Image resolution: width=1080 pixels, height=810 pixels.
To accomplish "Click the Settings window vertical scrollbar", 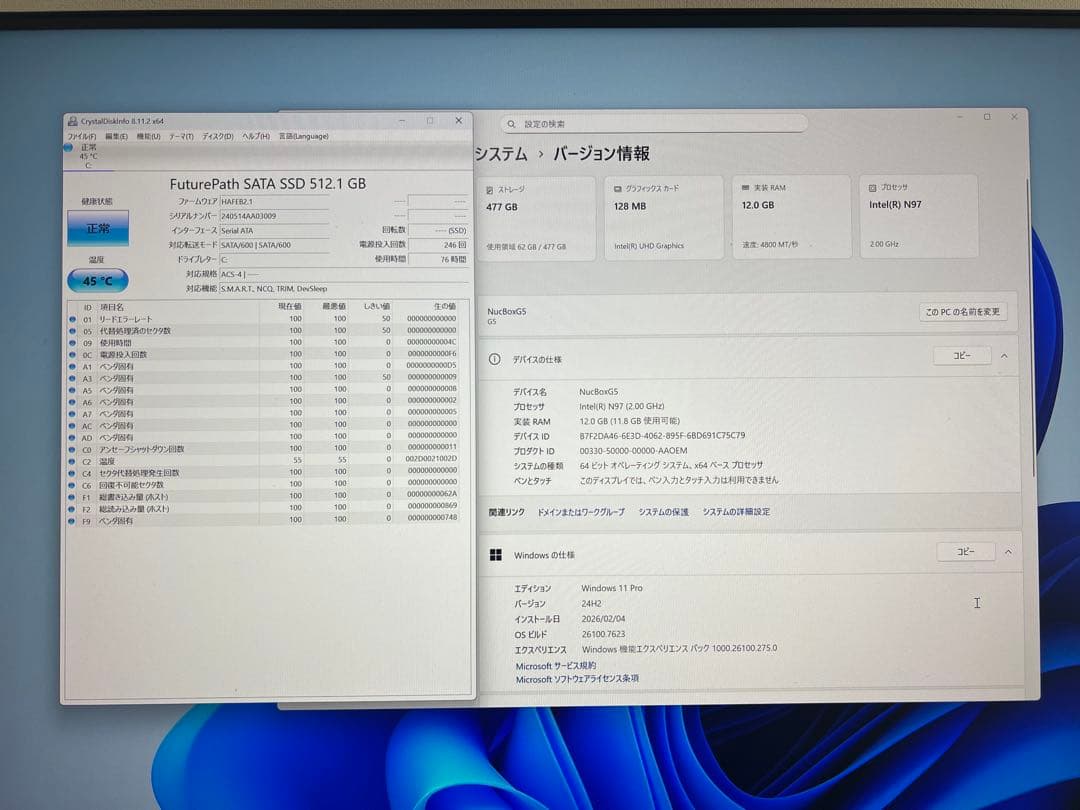I will click(x=1031, y=327).
